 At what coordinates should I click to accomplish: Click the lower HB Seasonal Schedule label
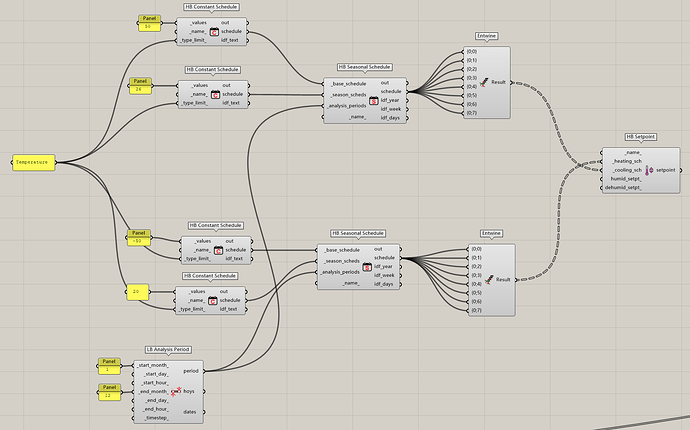coord(358,233)
